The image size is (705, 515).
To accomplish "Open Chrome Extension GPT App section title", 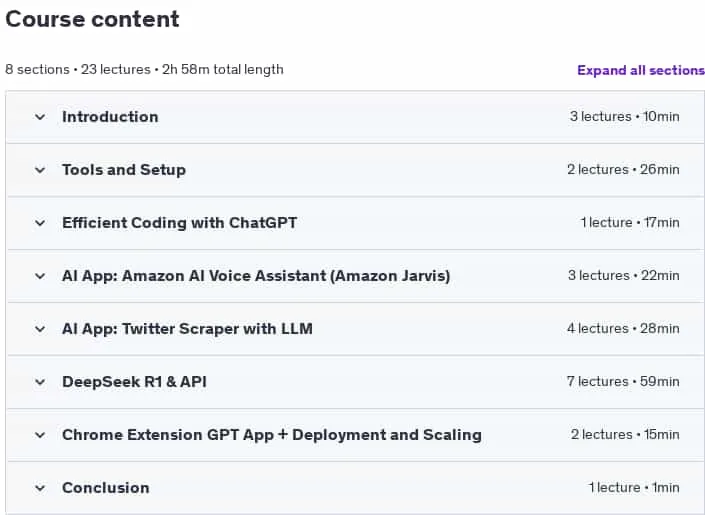I will click(272, 434).
